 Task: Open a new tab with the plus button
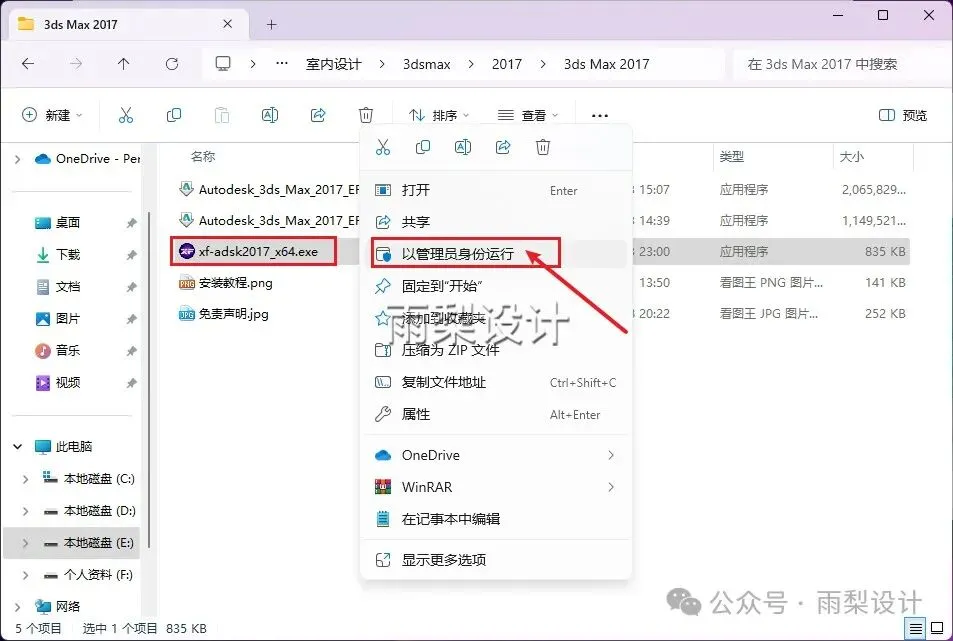click(x=272, y=25)
